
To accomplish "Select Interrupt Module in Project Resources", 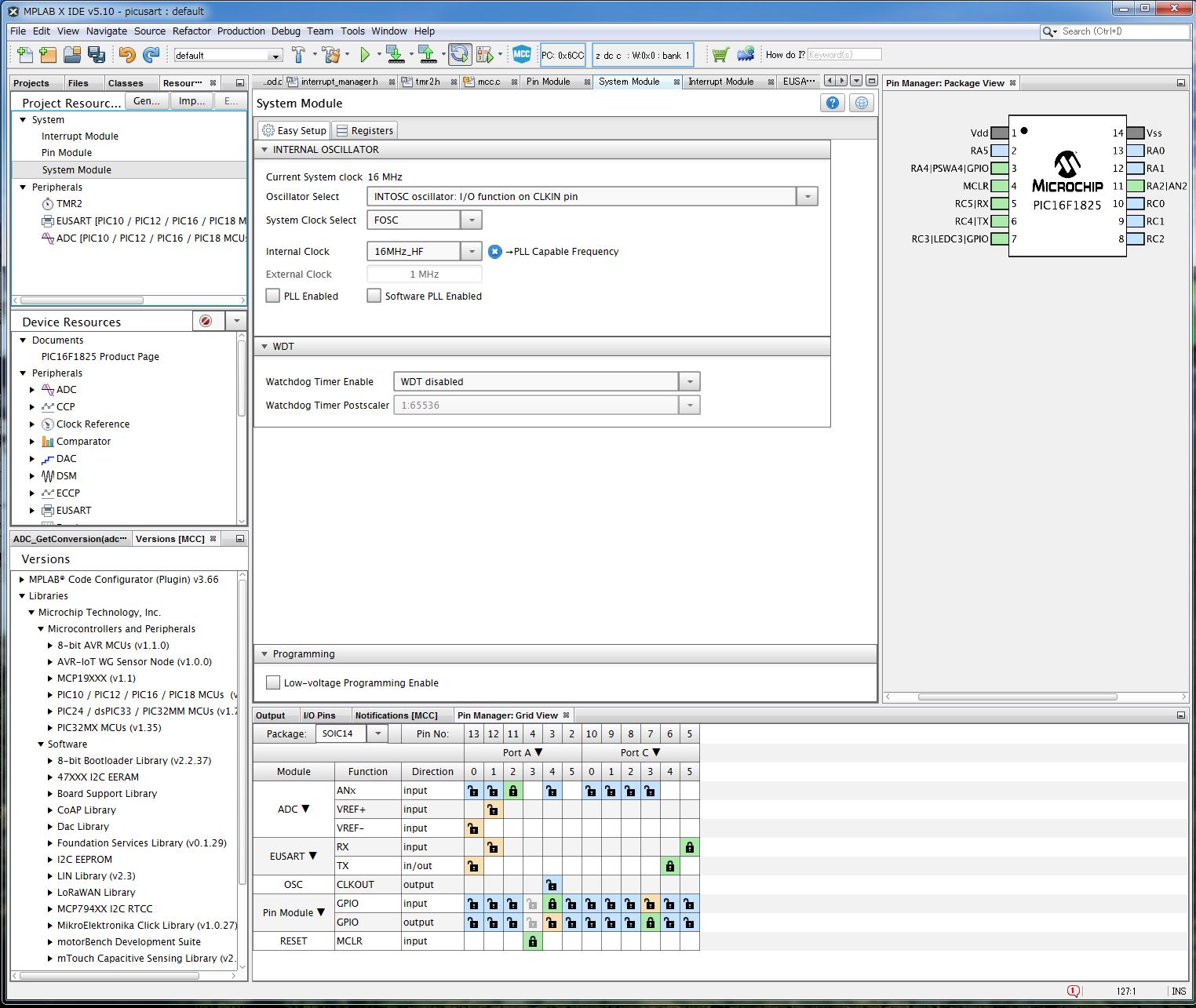I will coord(80,136).
